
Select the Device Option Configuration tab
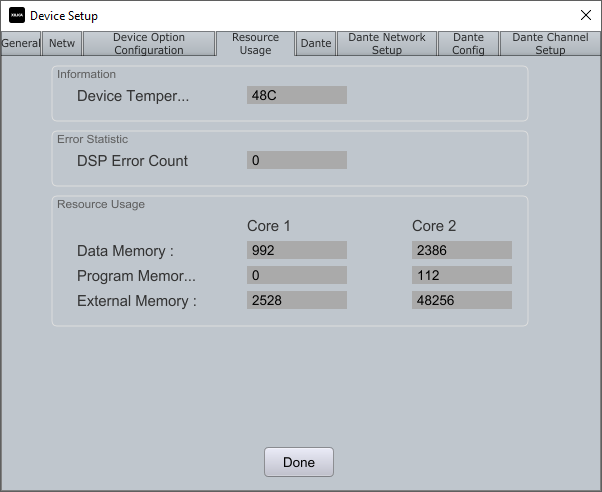[x=149, y=43]
